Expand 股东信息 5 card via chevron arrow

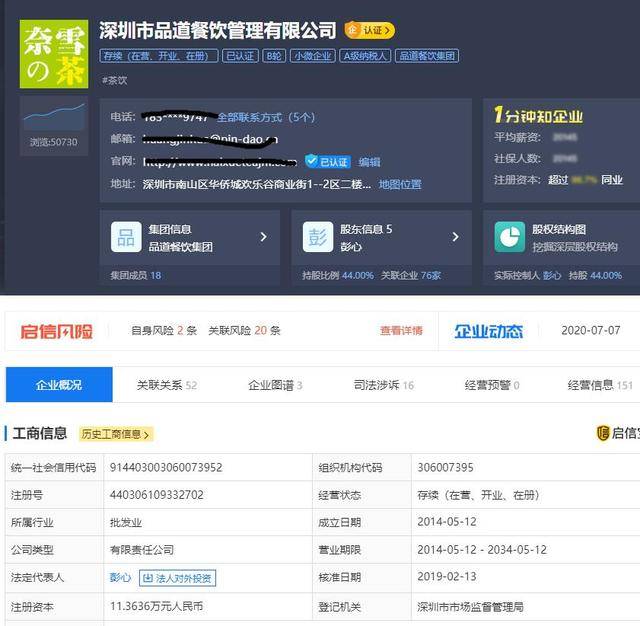[x=456, y=237]
